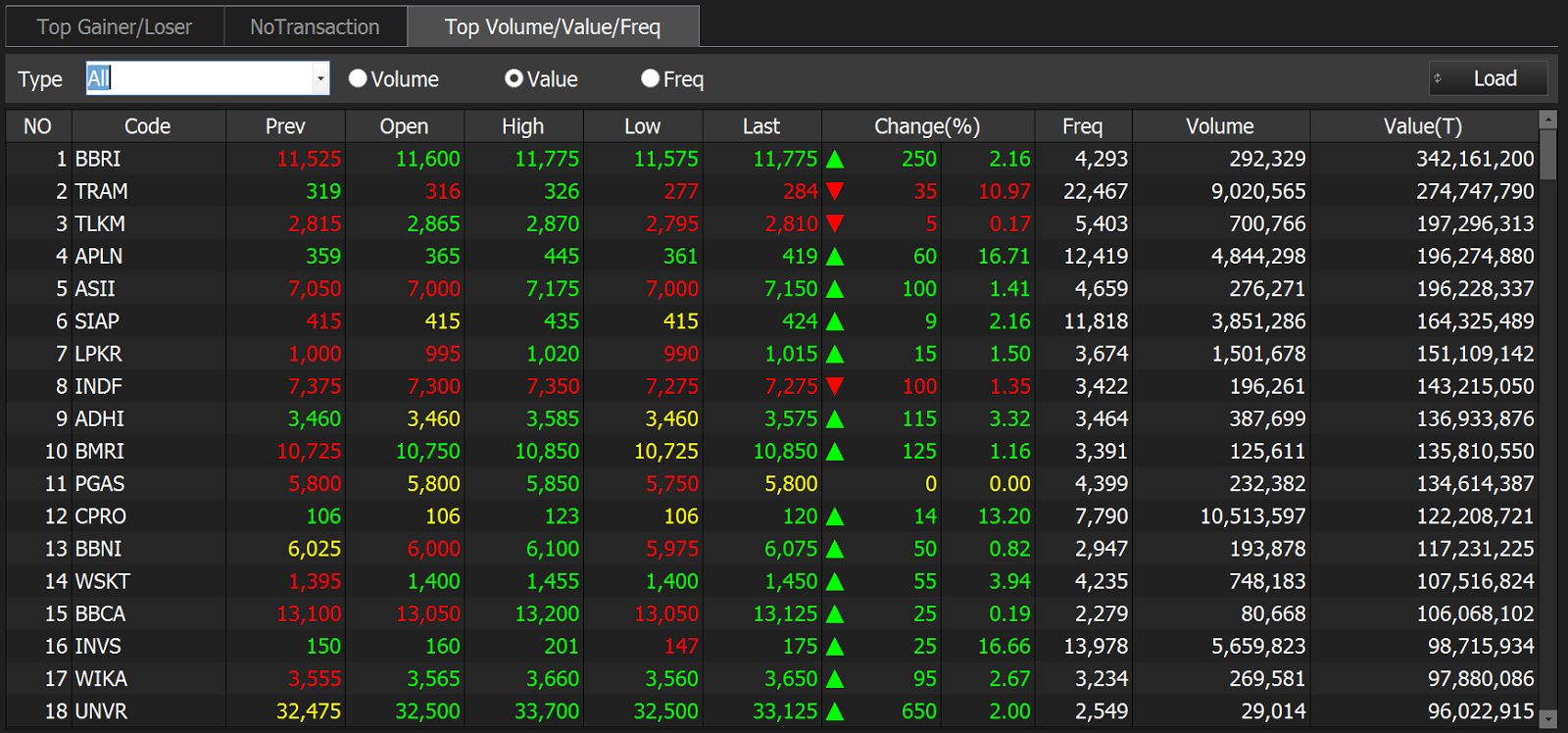Click the red down arrow for TRAM
Viewport: 1568px width, 733px height.
pos(835,191)
